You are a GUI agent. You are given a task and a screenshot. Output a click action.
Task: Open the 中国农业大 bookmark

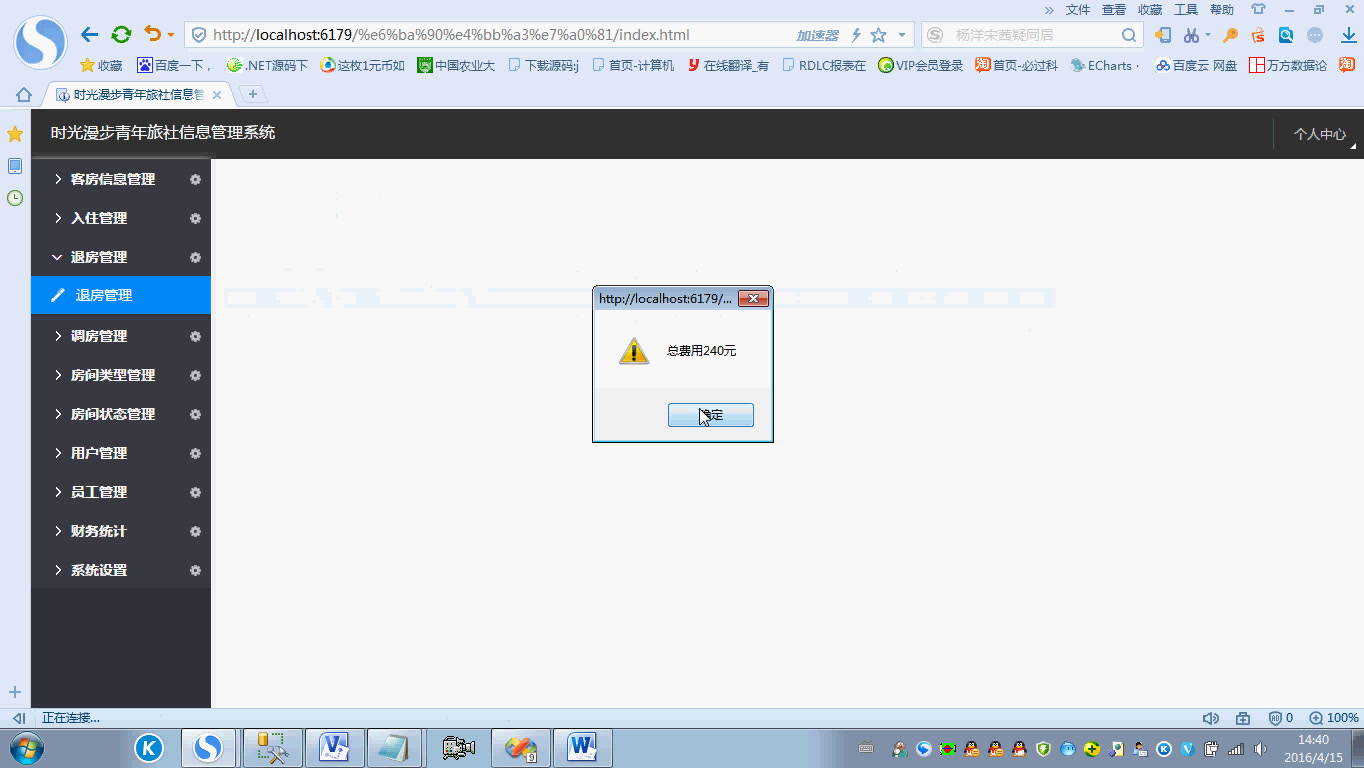coord(456,65)
